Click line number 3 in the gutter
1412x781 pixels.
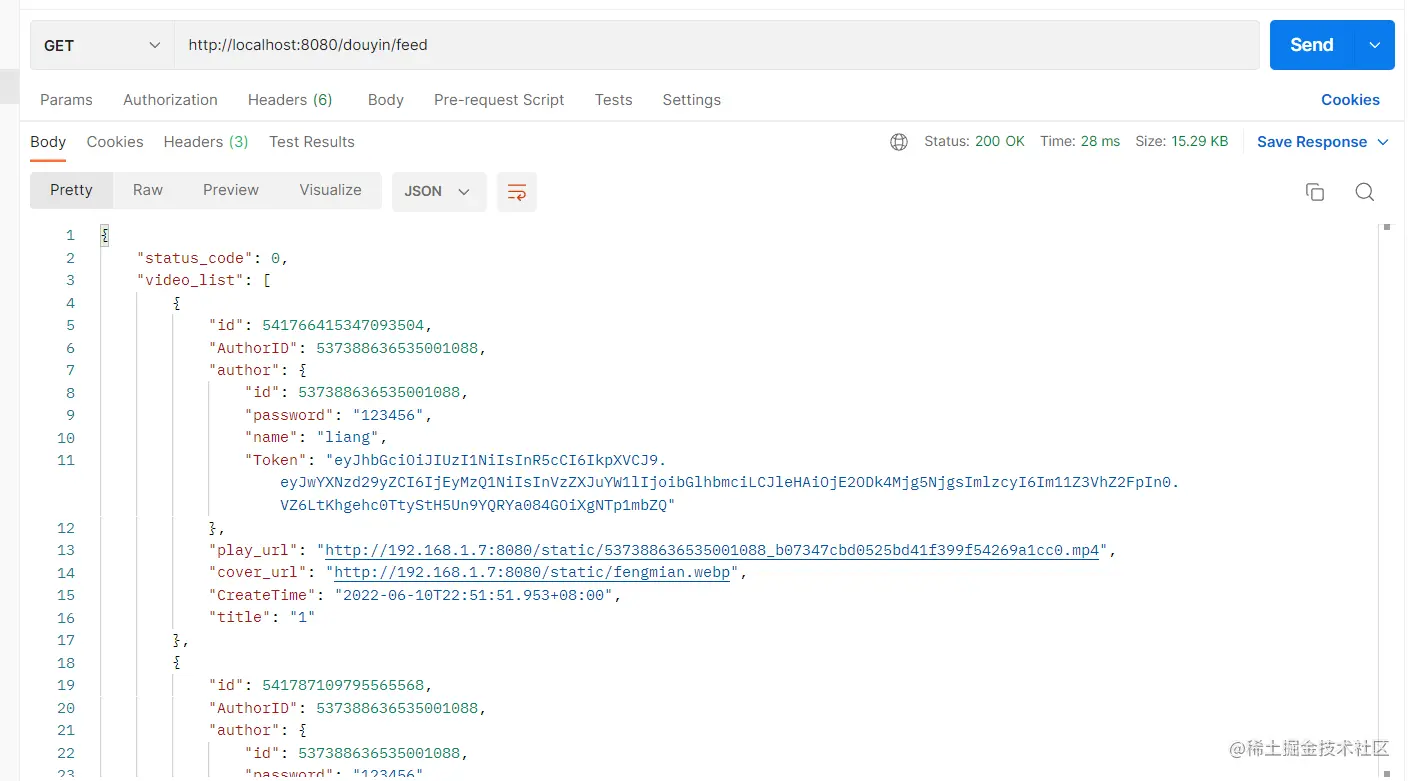tap(70, 281)
